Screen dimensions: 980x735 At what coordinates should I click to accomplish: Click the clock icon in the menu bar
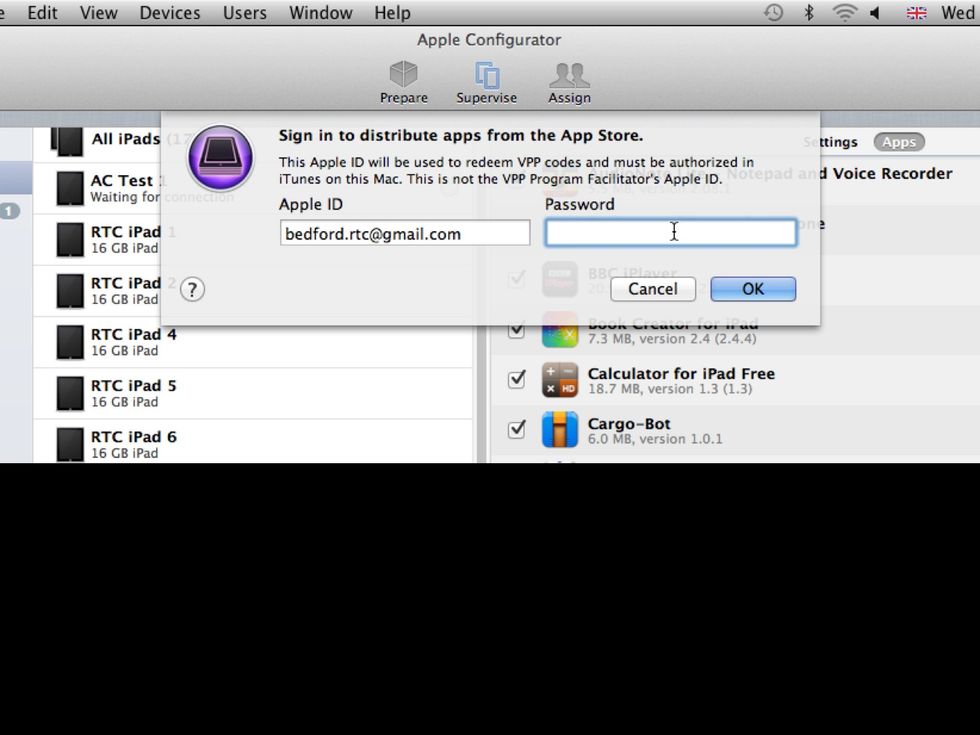(x=772, y=13)
